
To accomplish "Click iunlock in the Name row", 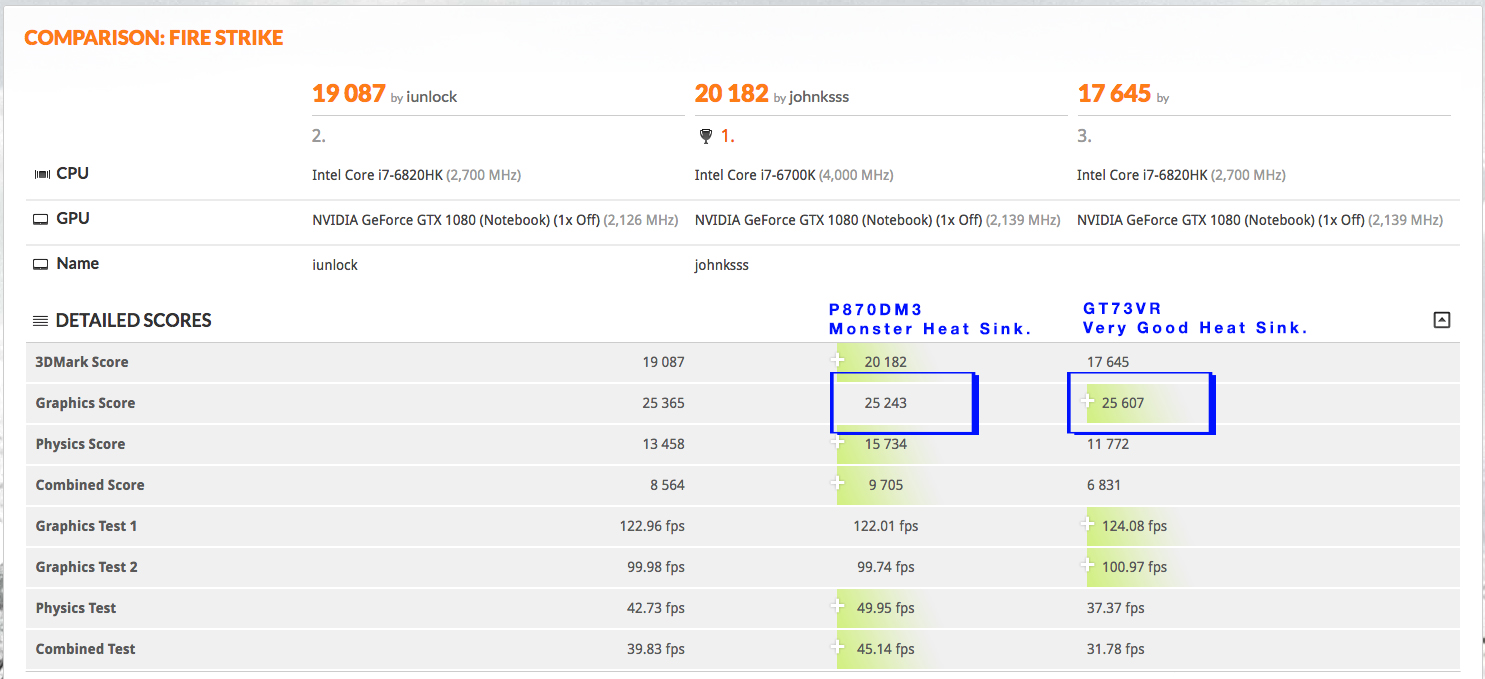I will coord(335,265).
